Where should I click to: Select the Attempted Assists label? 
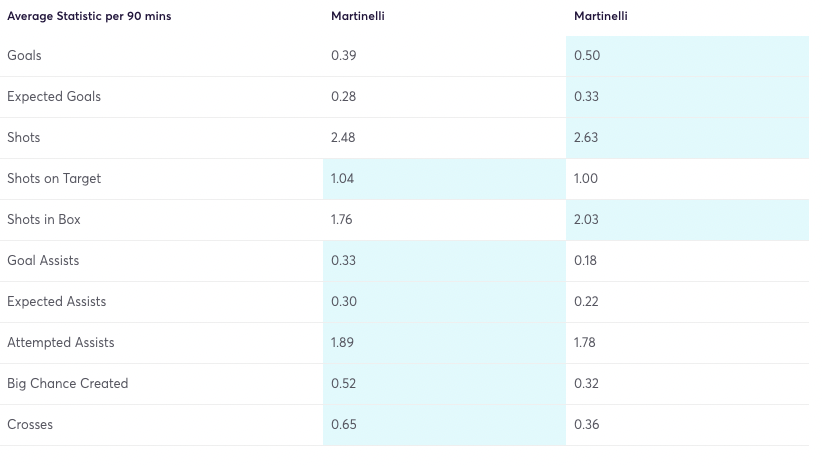click(61, 343)
